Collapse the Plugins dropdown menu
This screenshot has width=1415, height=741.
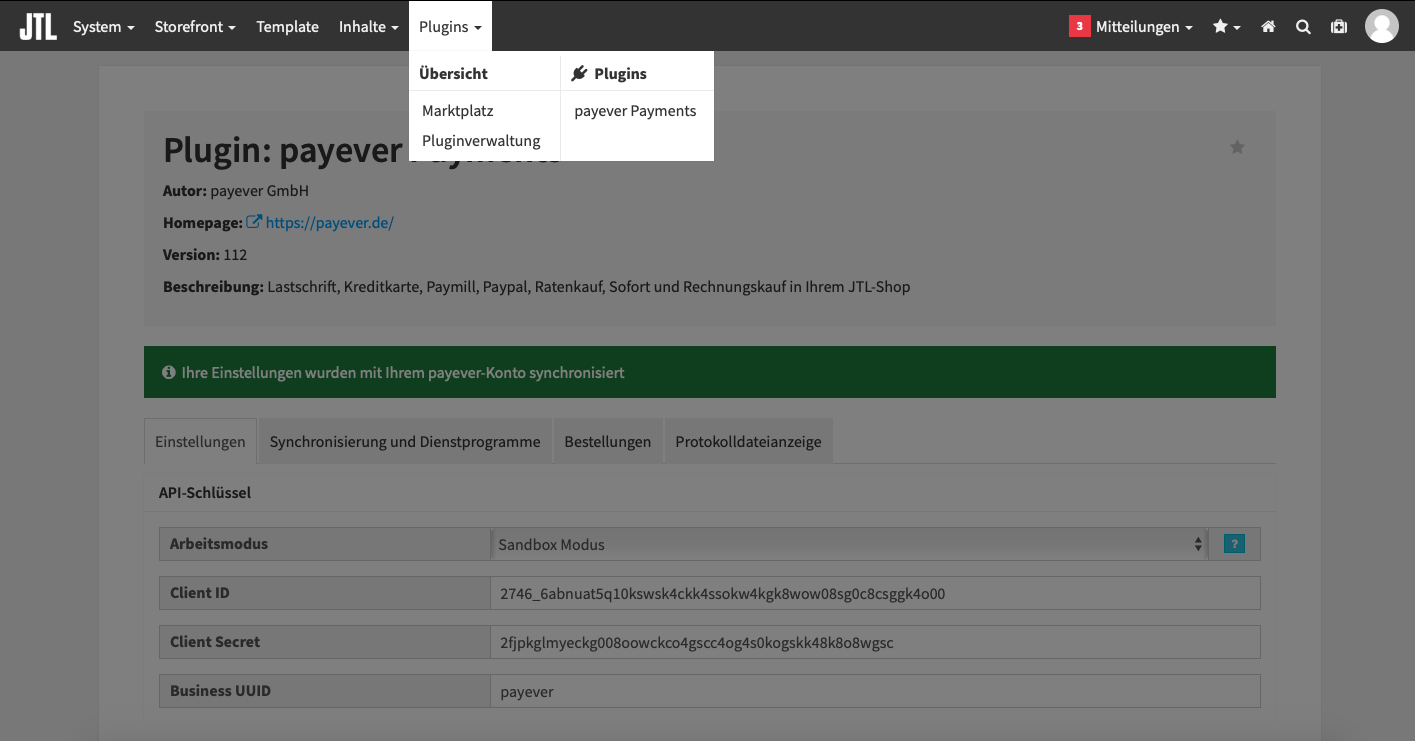[x=450, y=27]
